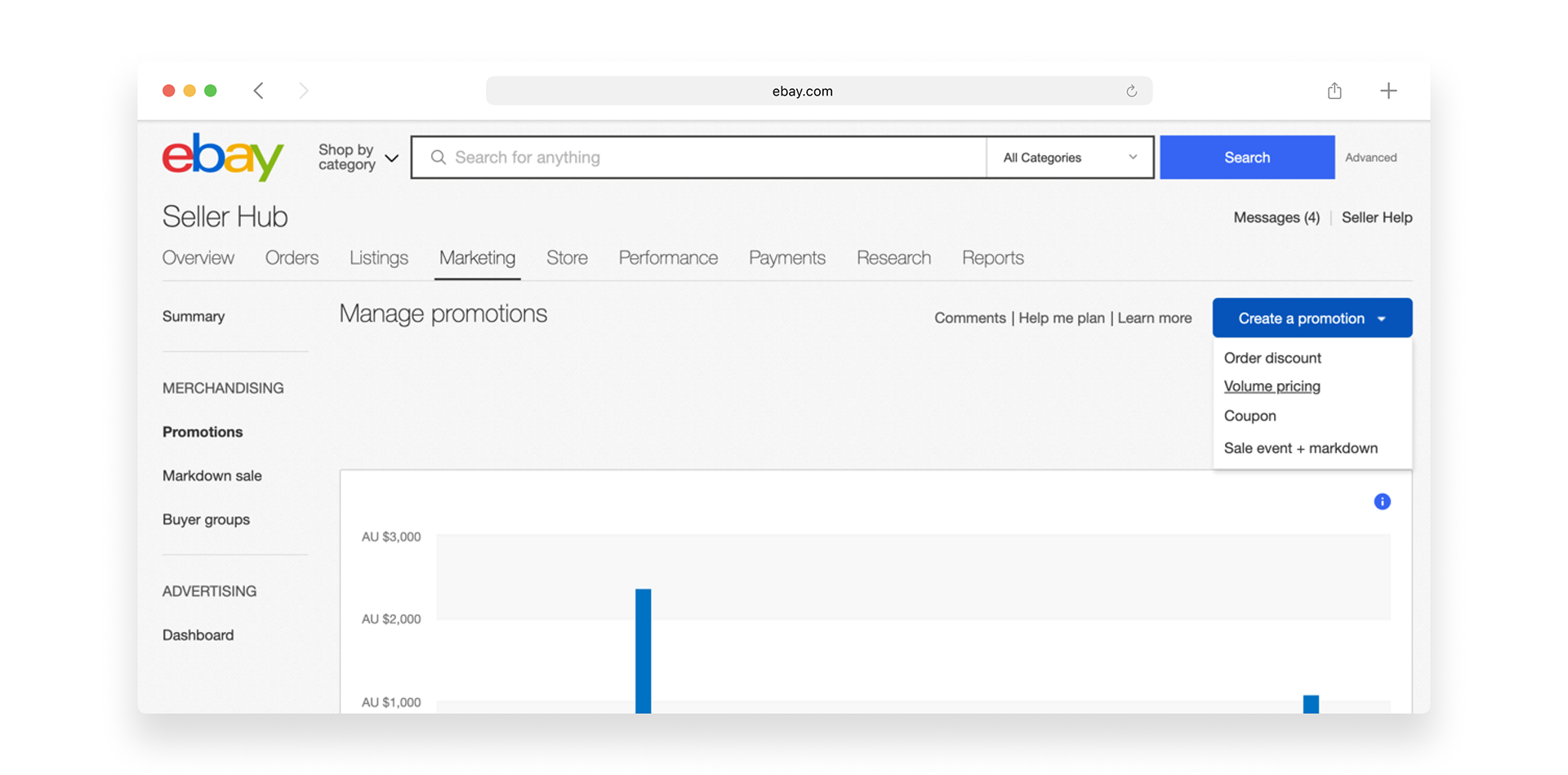Choose Sale event + markdown option

[x=1301, y=448]
